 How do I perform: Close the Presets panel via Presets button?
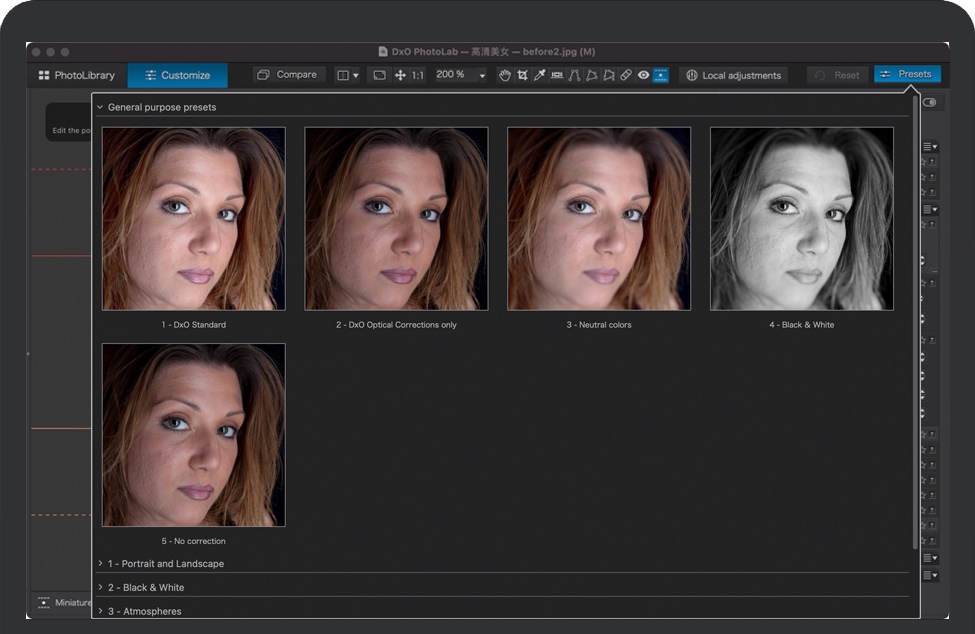(x=907, y=74)
